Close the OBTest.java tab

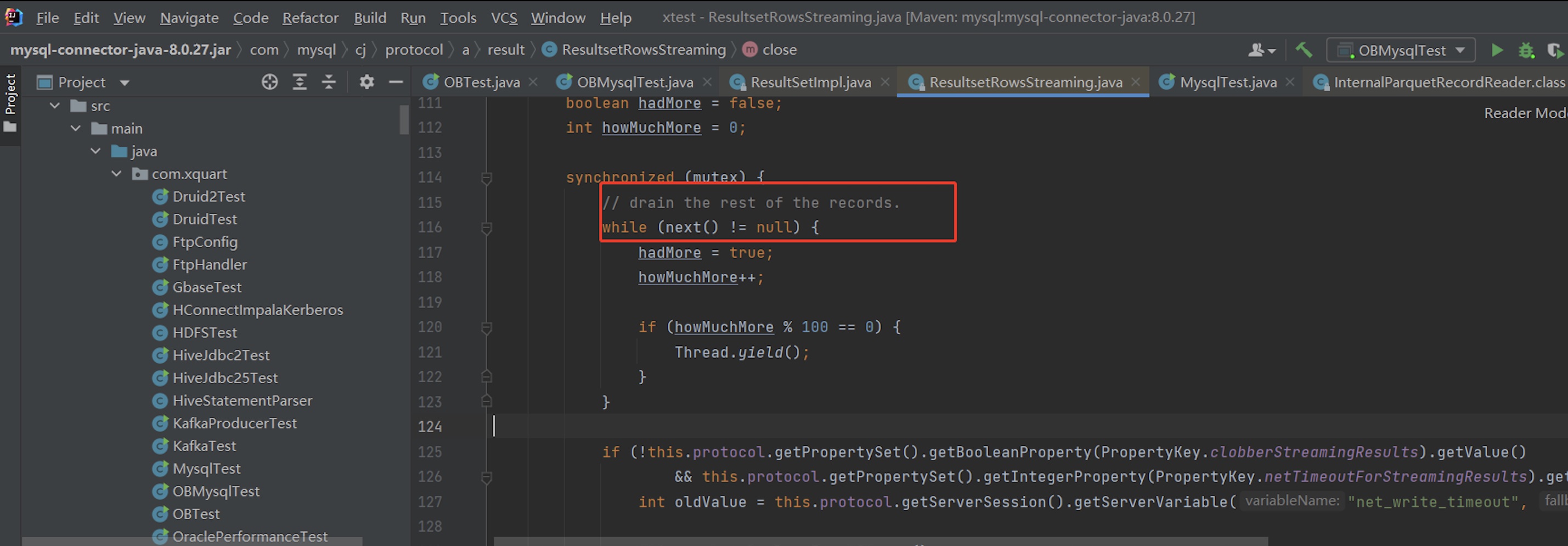(x=533, y=82)
